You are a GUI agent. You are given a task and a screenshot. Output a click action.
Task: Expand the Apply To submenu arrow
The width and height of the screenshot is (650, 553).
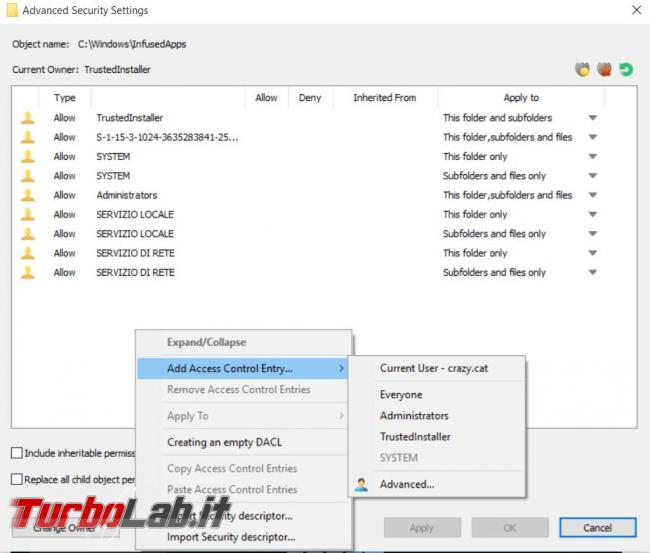point(341,415)
